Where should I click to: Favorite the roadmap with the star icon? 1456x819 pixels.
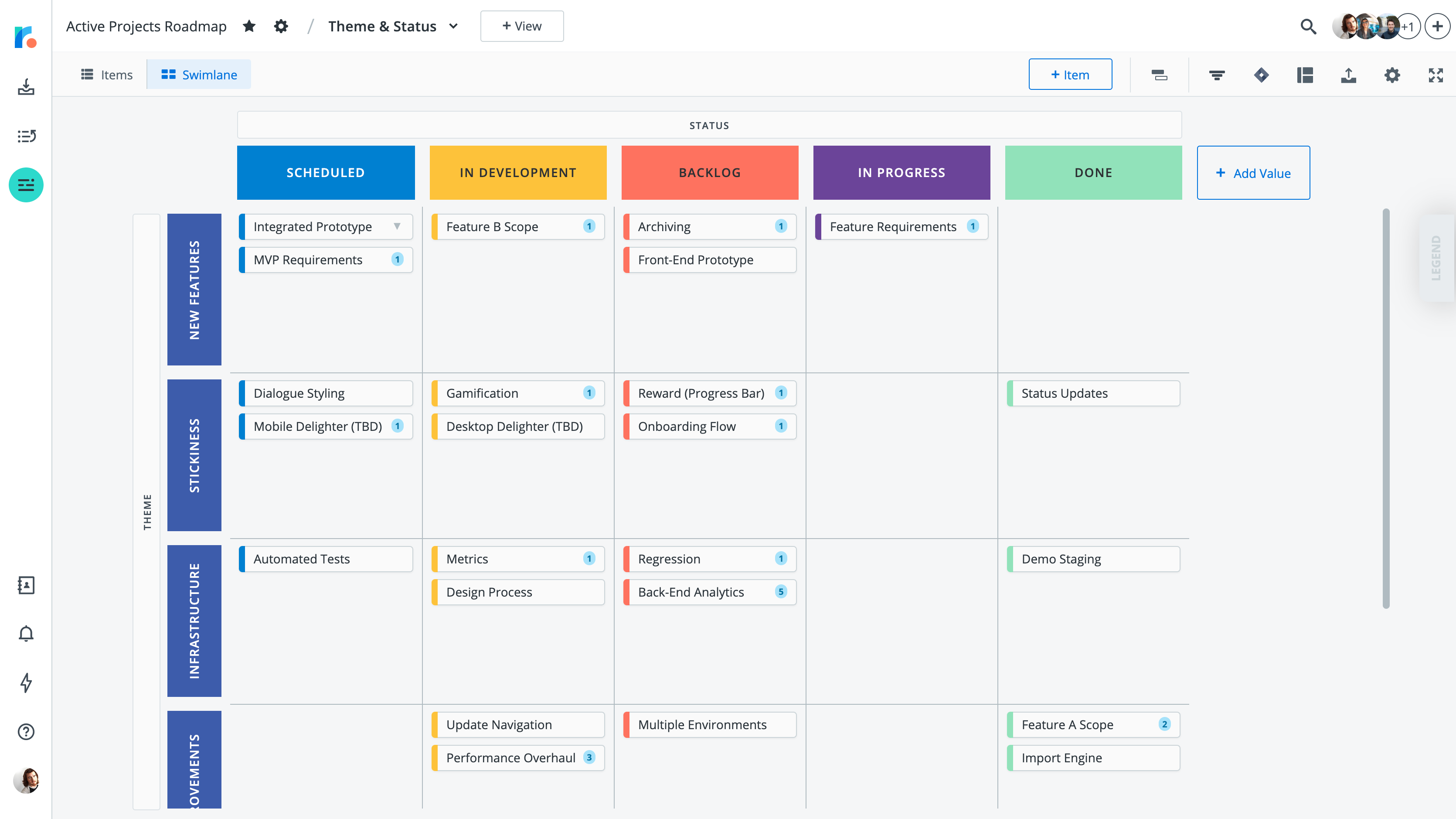click(x=249, y=26)
